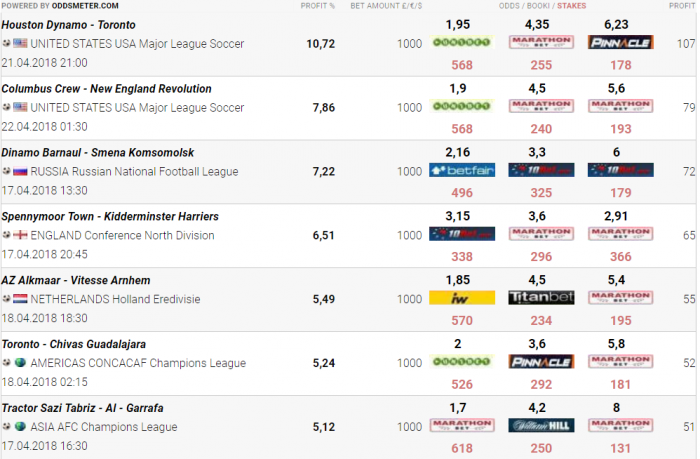This screenshot has height=459, width=700.
Task: Click the Pinnacle logo in Toronto - Chivas row
Action: point(541,362)
